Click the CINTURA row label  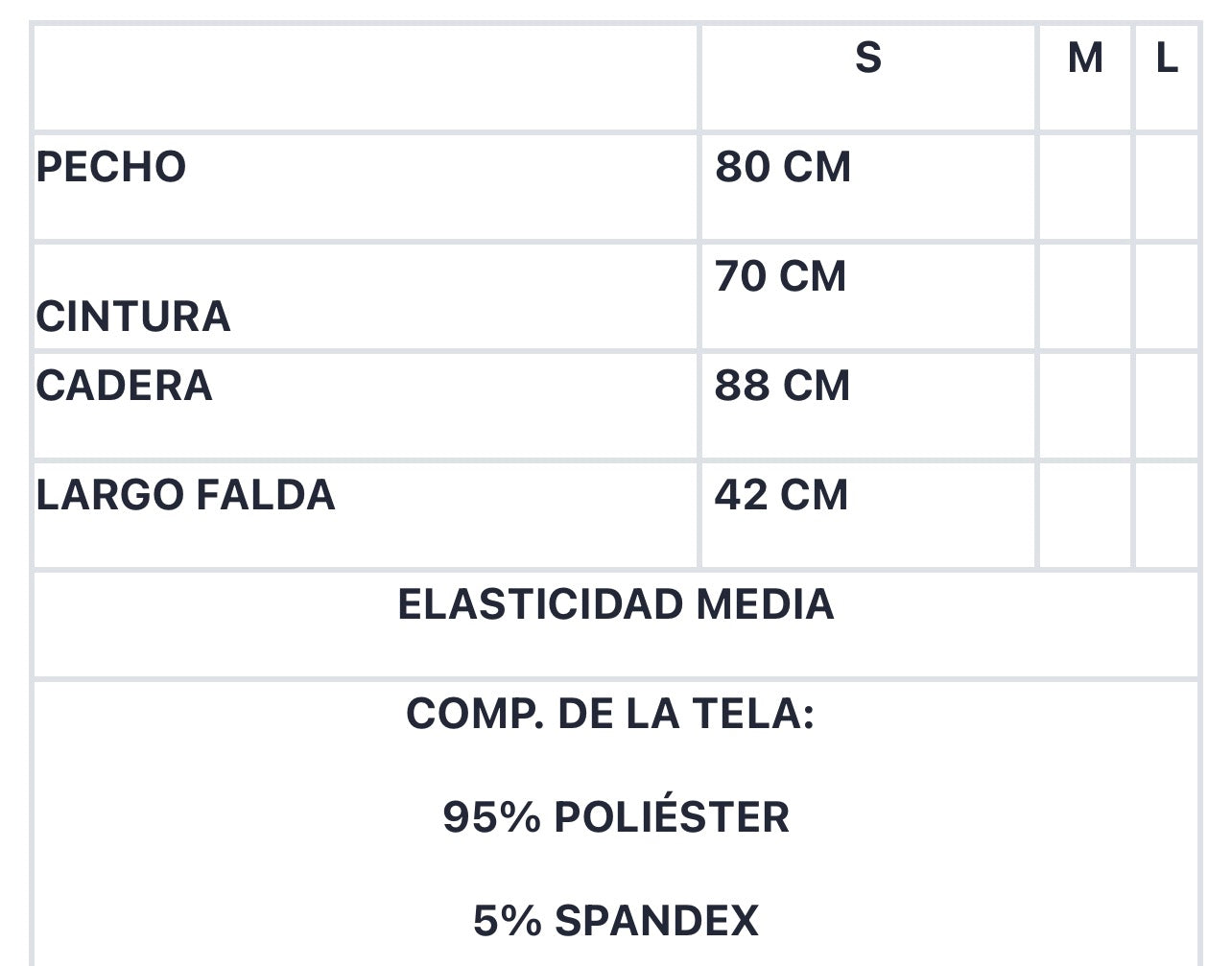point(133,317)
